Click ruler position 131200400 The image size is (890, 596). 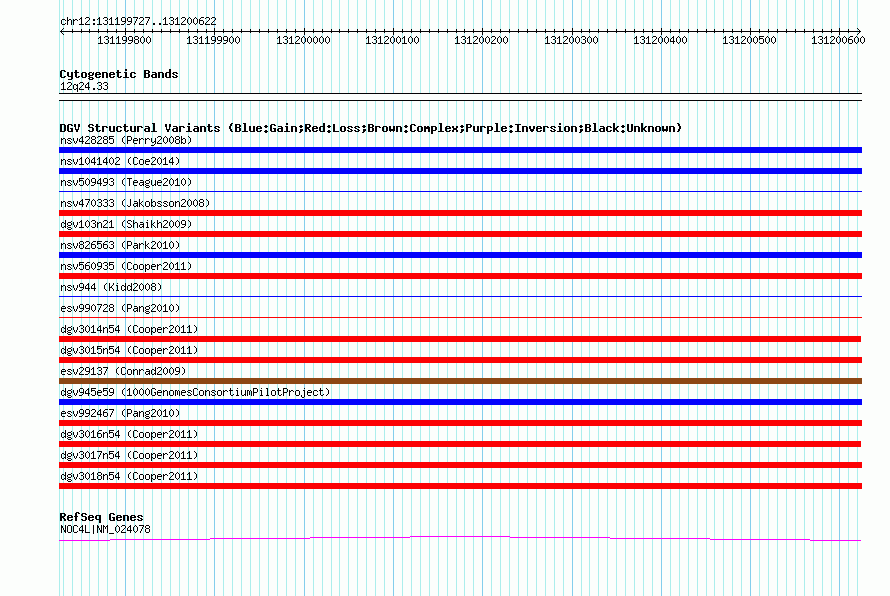point(660,40)
